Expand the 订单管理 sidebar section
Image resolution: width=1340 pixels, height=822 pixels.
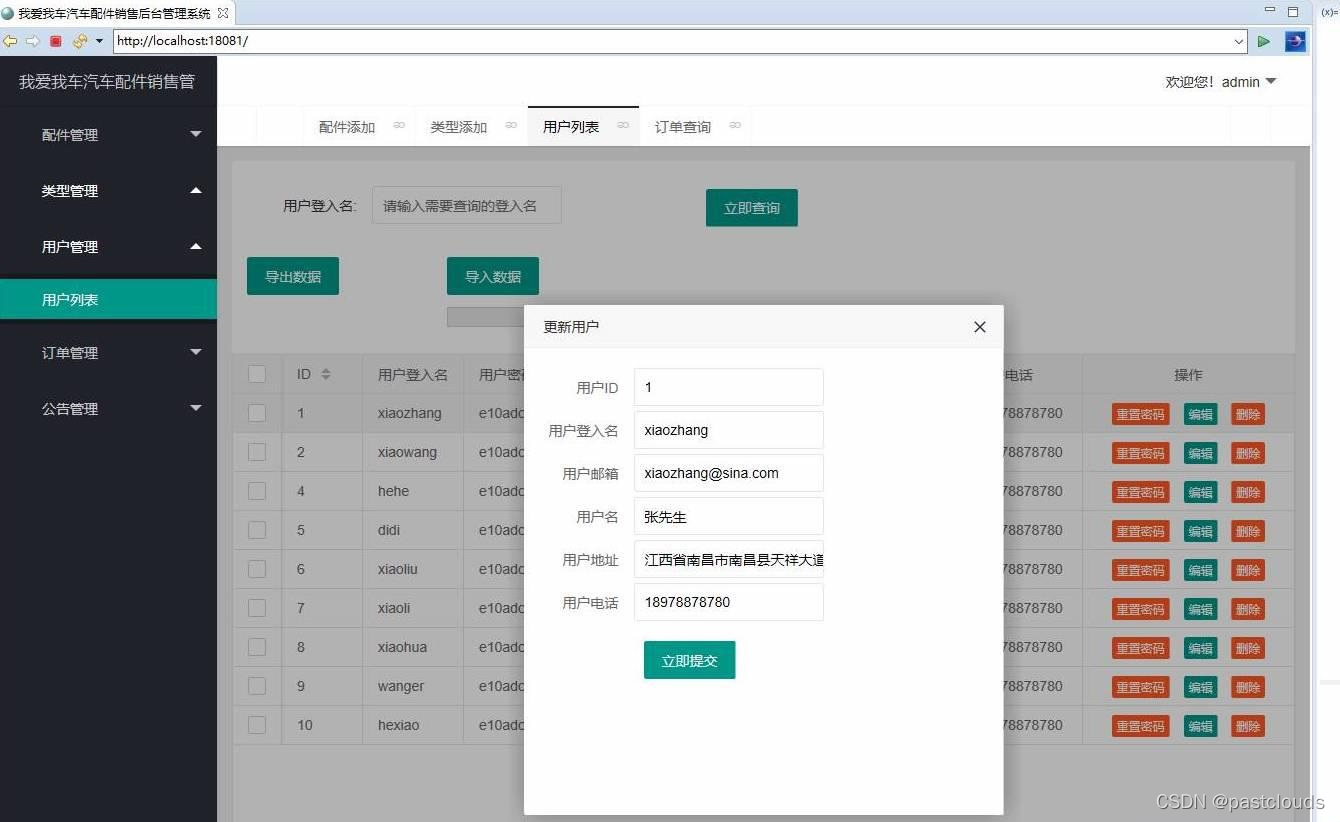pyautogui.click(x=108, y=352)
